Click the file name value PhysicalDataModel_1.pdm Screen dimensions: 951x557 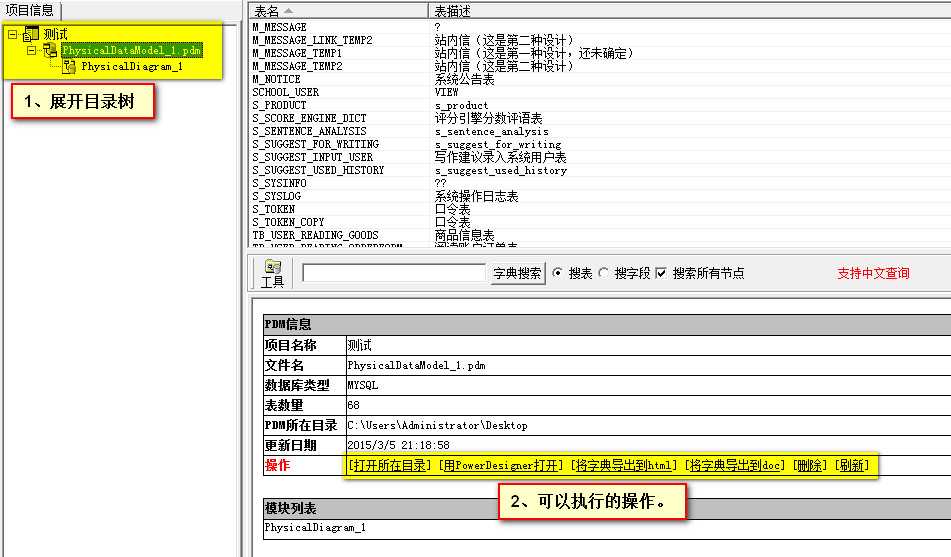point(416,365)
